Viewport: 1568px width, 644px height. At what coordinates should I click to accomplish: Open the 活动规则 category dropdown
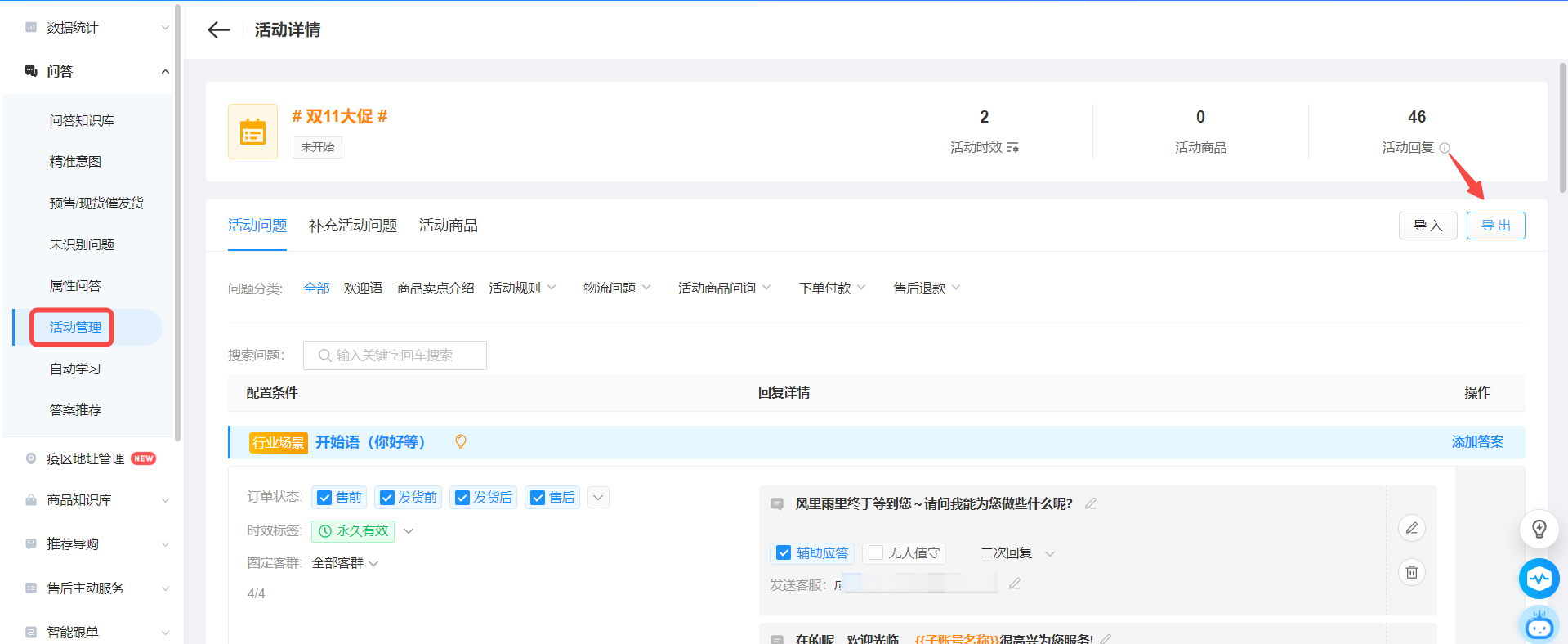[x=552, y=288]
